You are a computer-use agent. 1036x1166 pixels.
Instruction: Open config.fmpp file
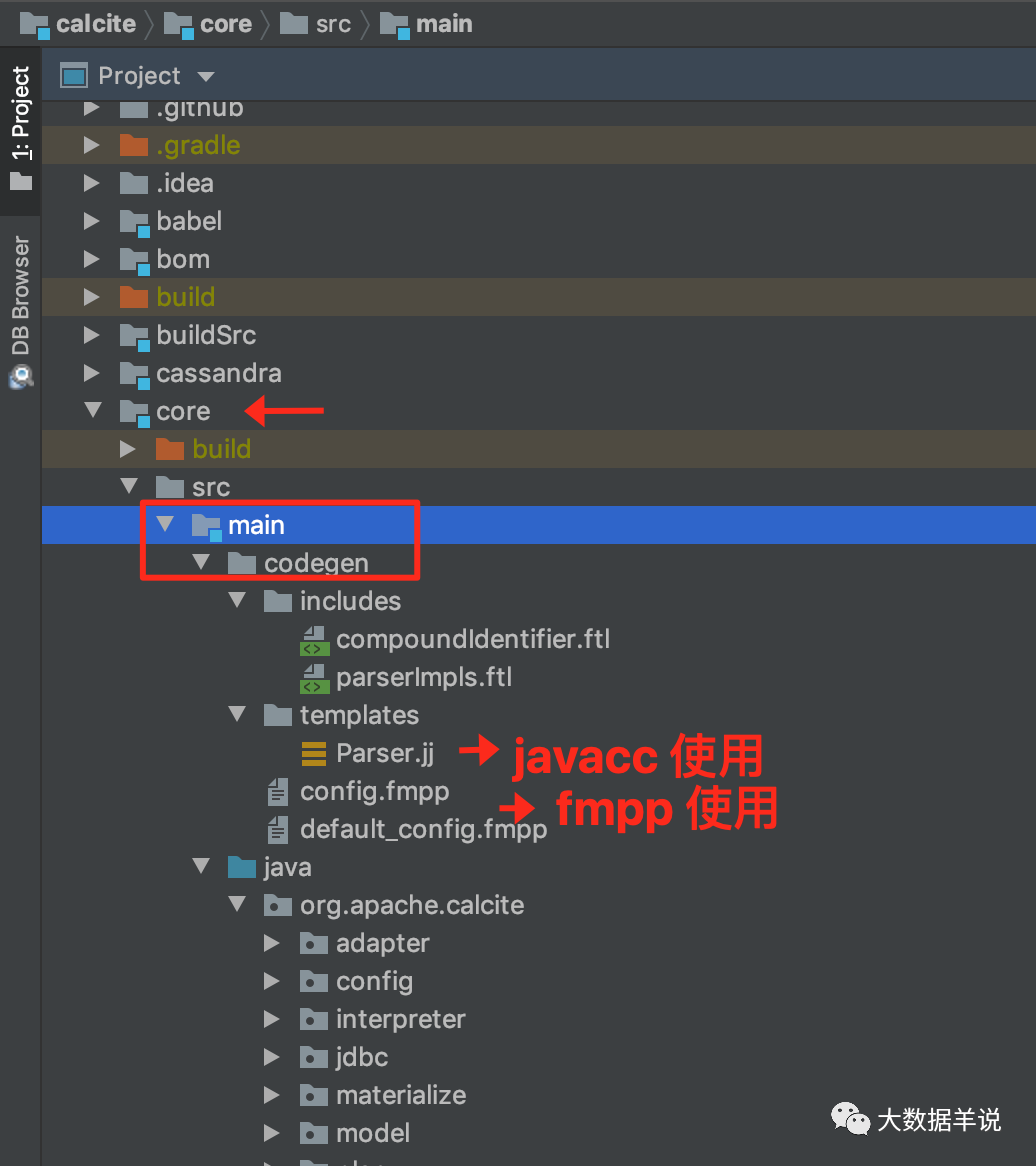click(375, 791)
